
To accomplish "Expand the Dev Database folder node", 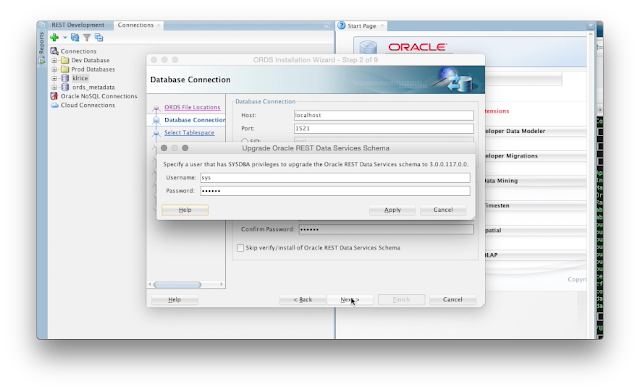I will [x=54, y=60].
